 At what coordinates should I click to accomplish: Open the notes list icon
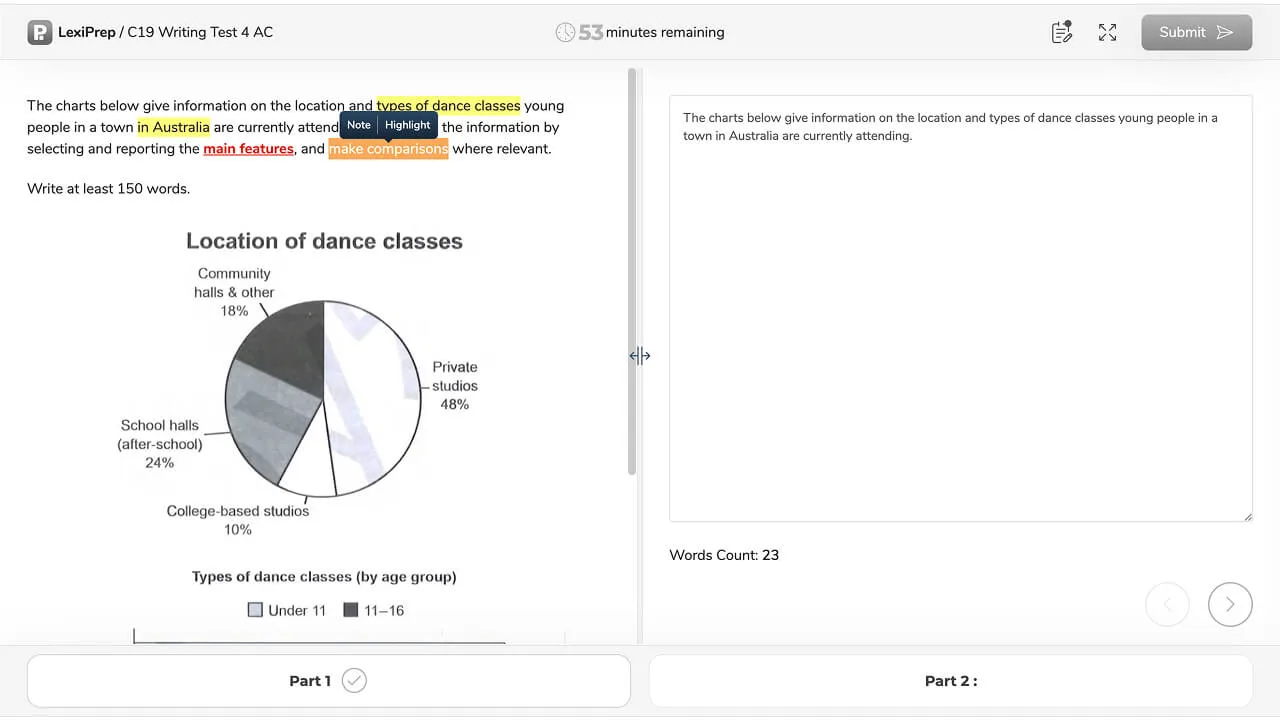[x=1061, y=32]
